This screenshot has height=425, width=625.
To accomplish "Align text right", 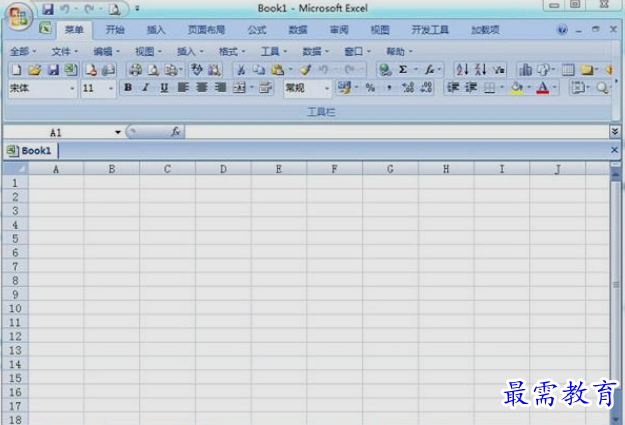I will tap(220, 87).
